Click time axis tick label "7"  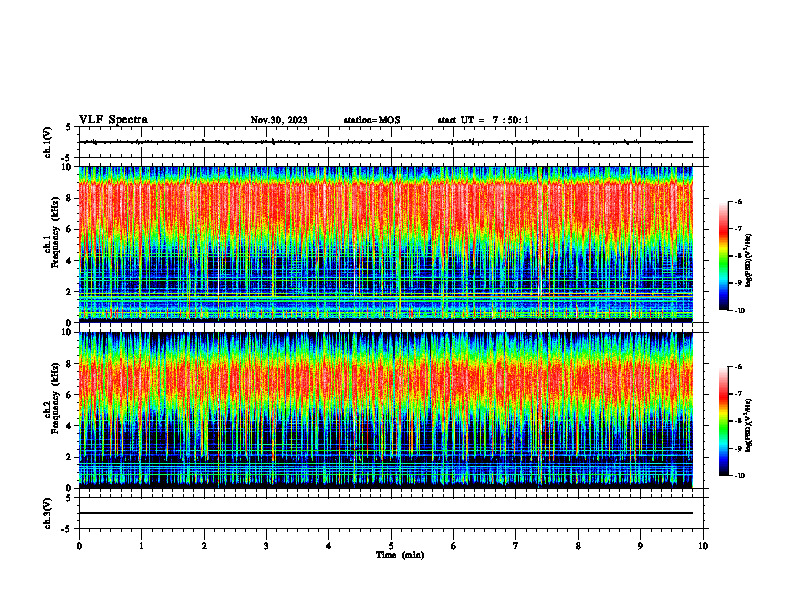tap(516, 546)
